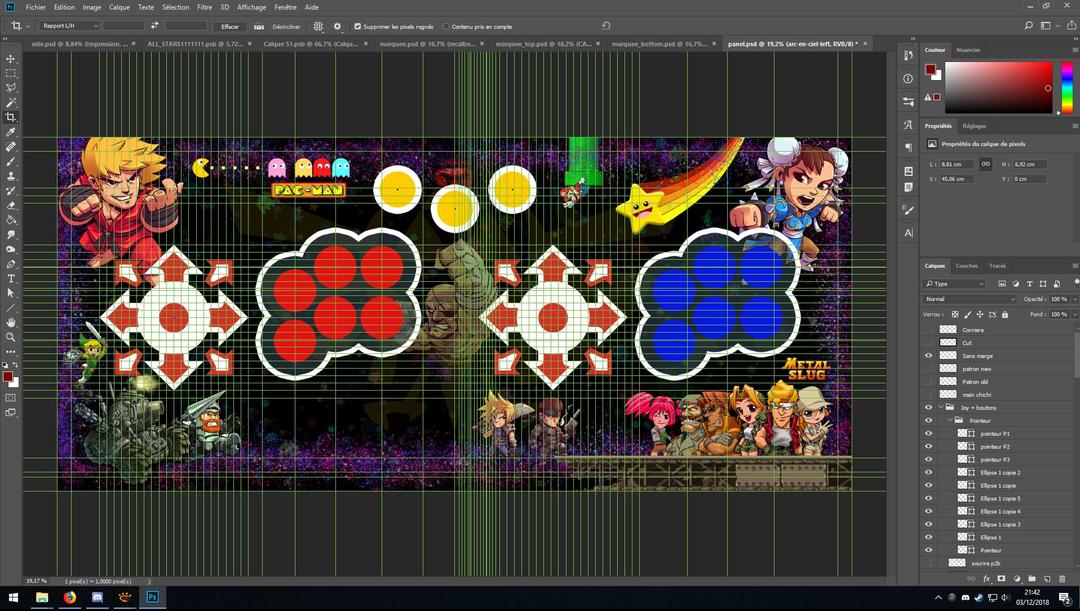
Task: Select the Brush tool
Action: [11, 161]
